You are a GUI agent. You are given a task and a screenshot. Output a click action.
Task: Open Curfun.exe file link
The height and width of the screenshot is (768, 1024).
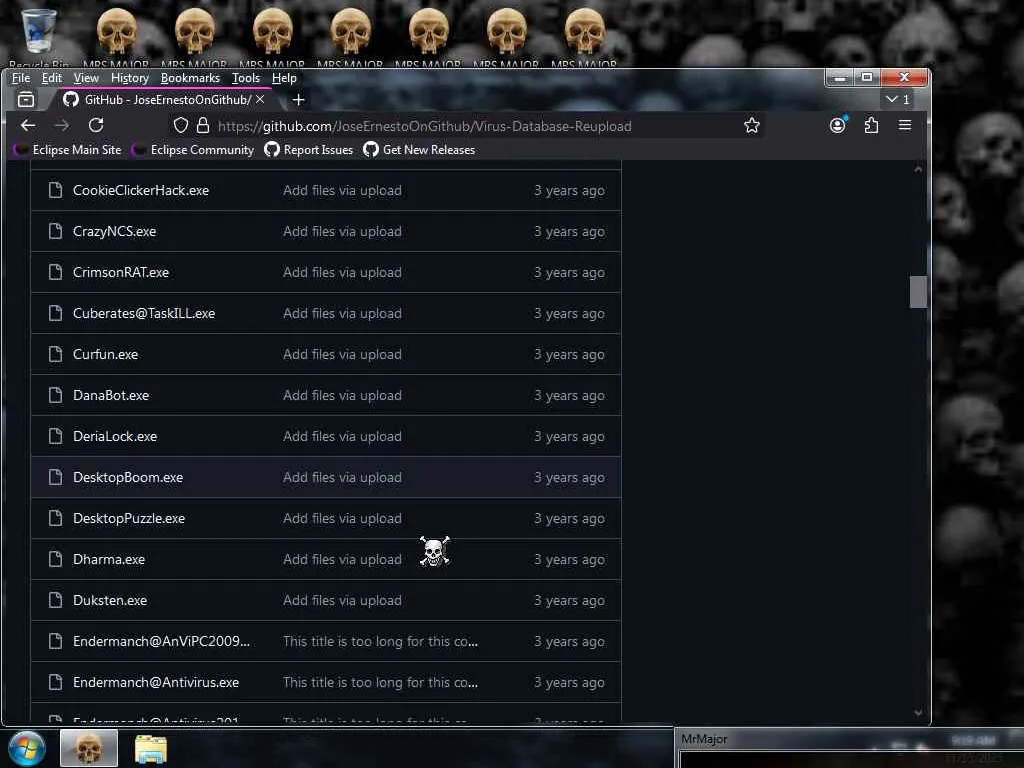(x=105, y=355)
